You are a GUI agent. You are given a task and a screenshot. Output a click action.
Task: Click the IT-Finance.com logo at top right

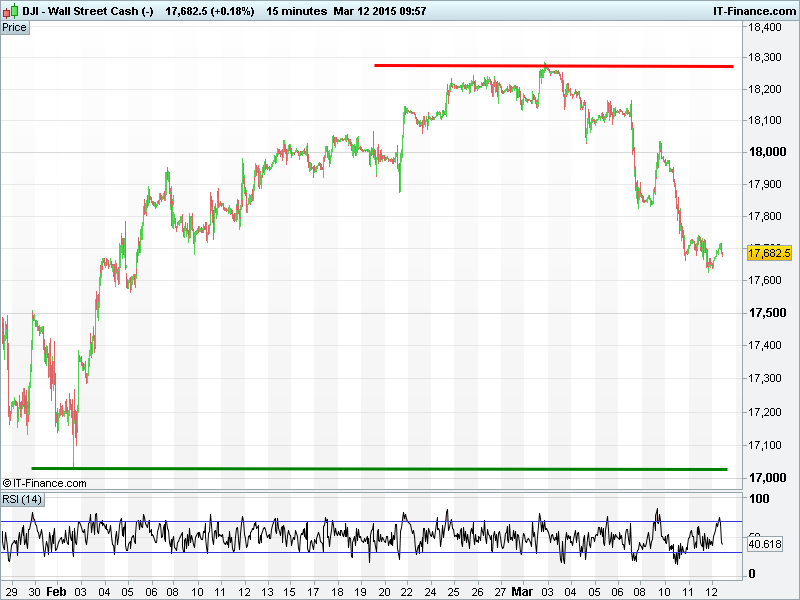coord(754,11)
